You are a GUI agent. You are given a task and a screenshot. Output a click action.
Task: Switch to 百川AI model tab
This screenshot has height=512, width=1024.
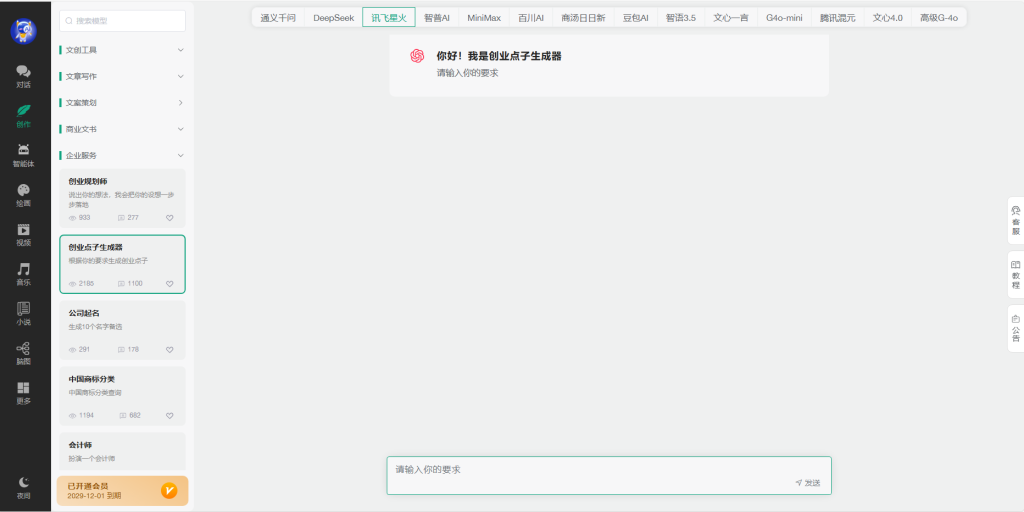[531, 18]
